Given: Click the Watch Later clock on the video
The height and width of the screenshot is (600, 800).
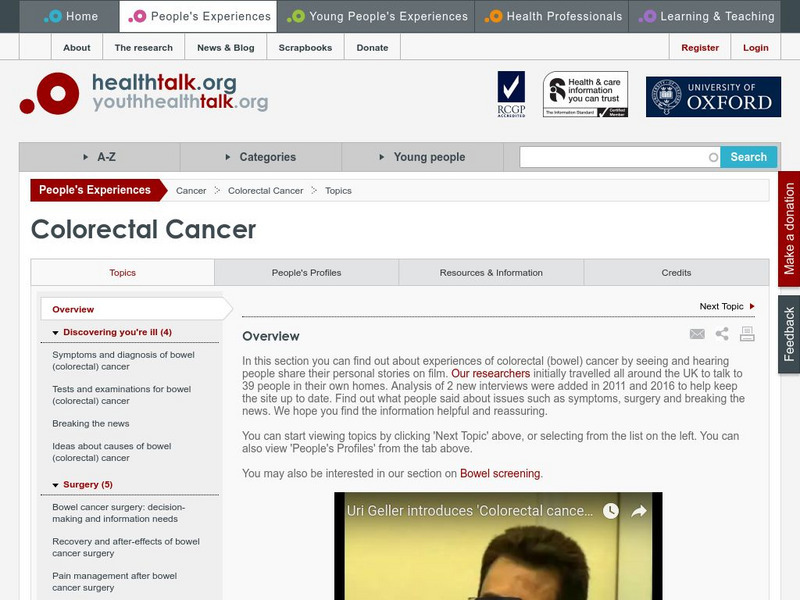Looking at the screenshot, I should (x=610, y=511).
